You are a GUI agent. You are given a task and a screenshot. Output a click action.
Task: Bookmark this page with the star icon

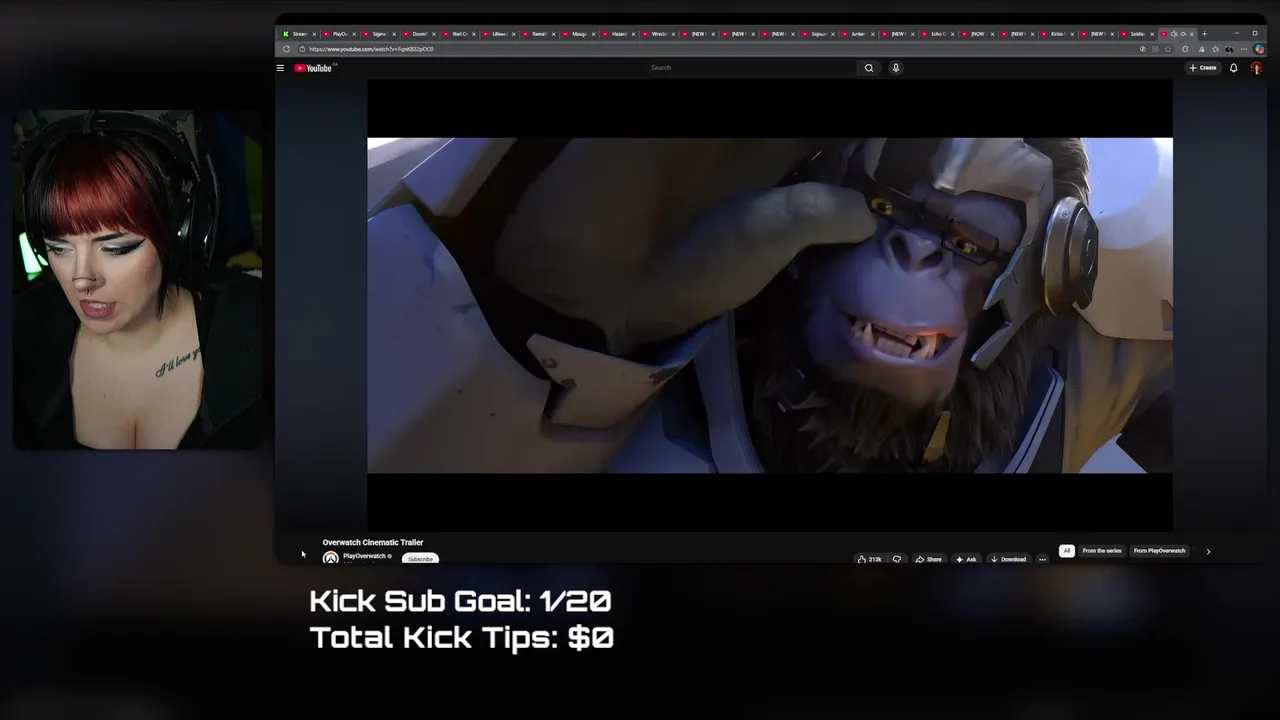click(1168, 49)
